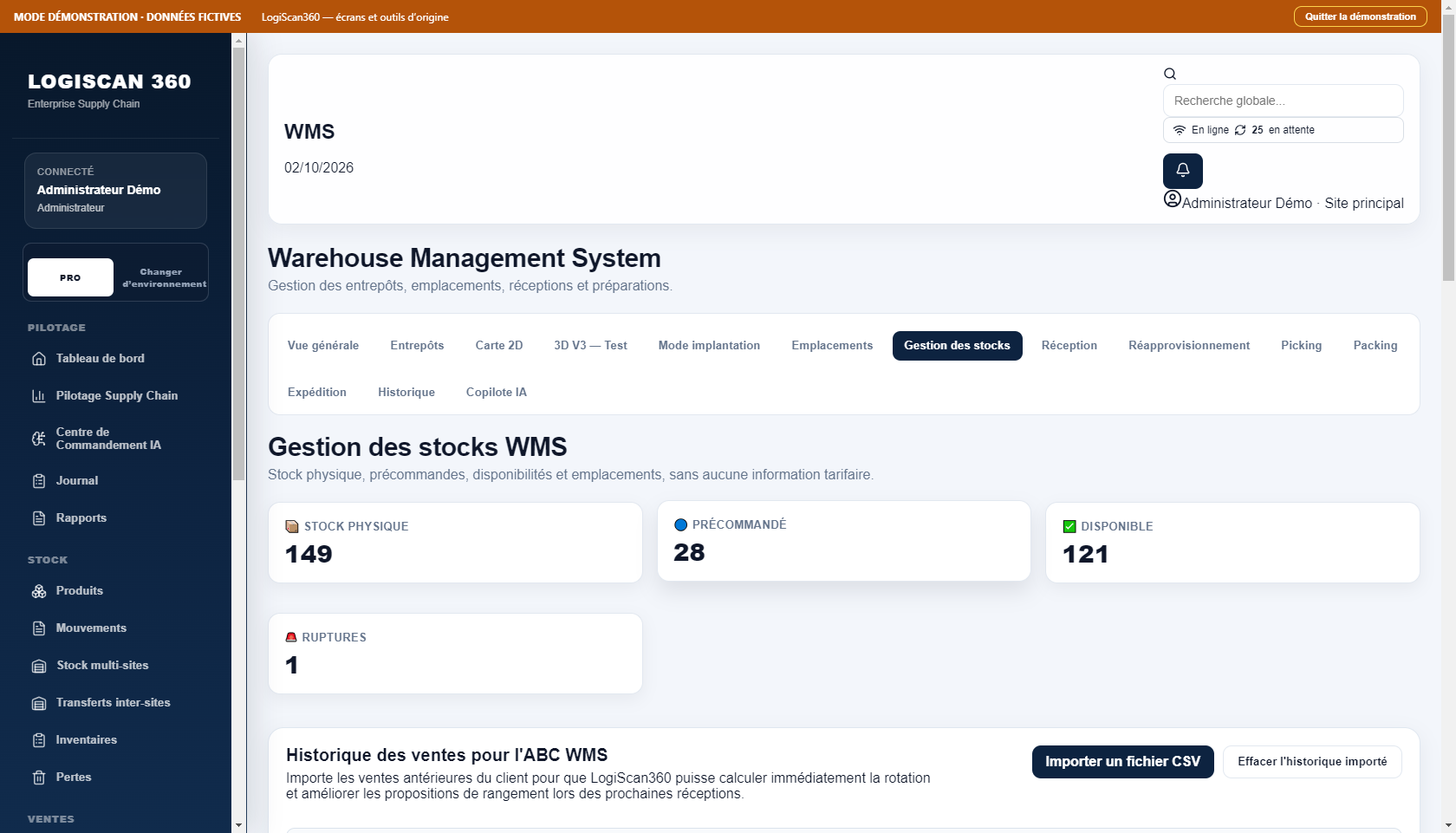Click the Pilotage Supply Chain chart icon
The image size is (1456, 833).
click(39, 396)
